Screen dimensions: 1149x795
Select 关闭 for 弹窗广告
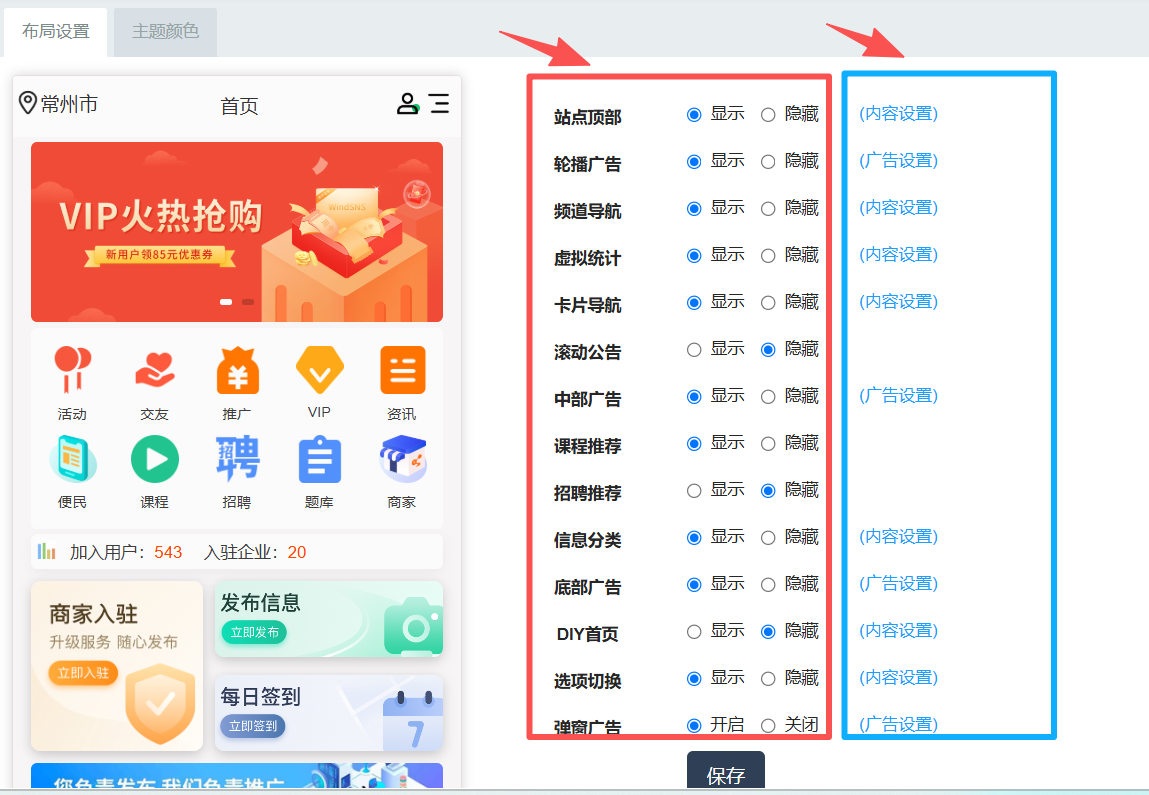pos(768,725)
